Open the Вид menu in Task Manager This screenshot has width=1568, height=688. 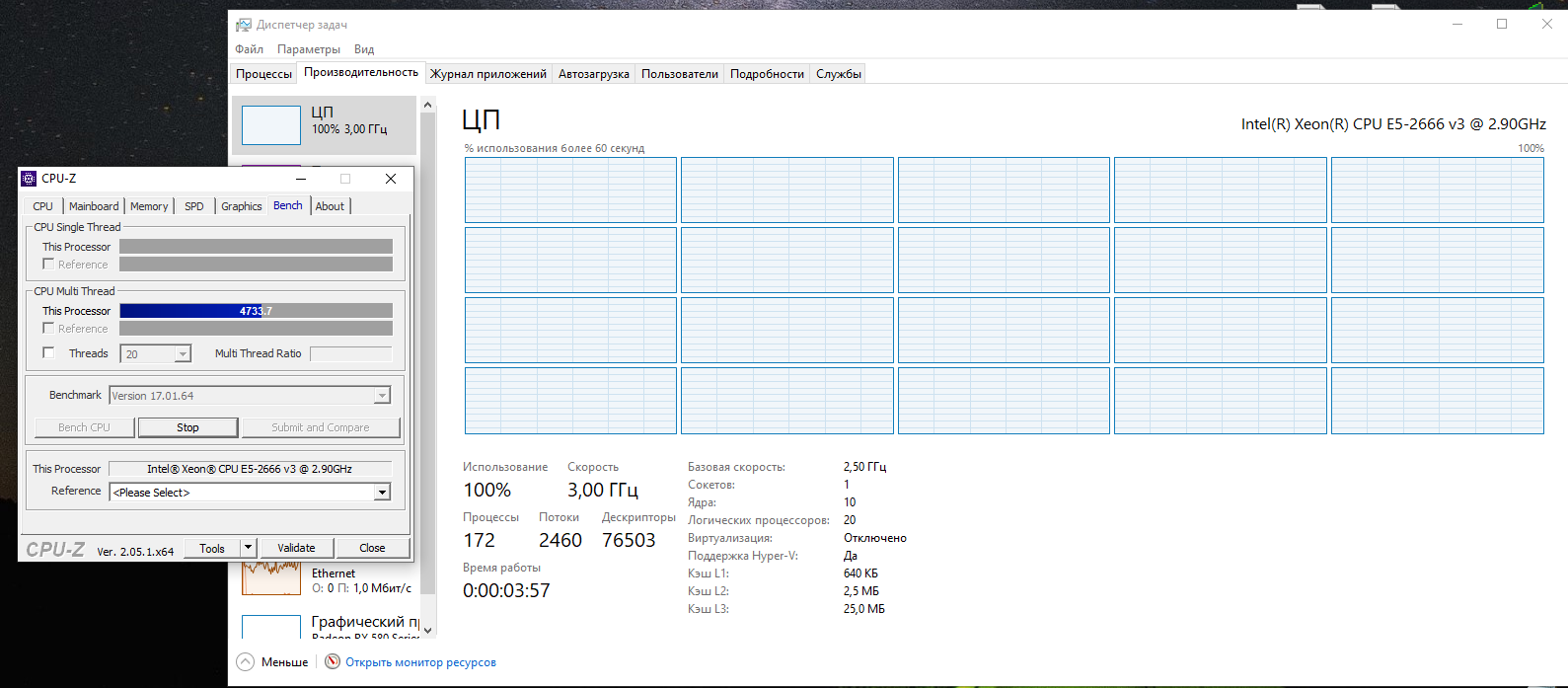[364, 49]
